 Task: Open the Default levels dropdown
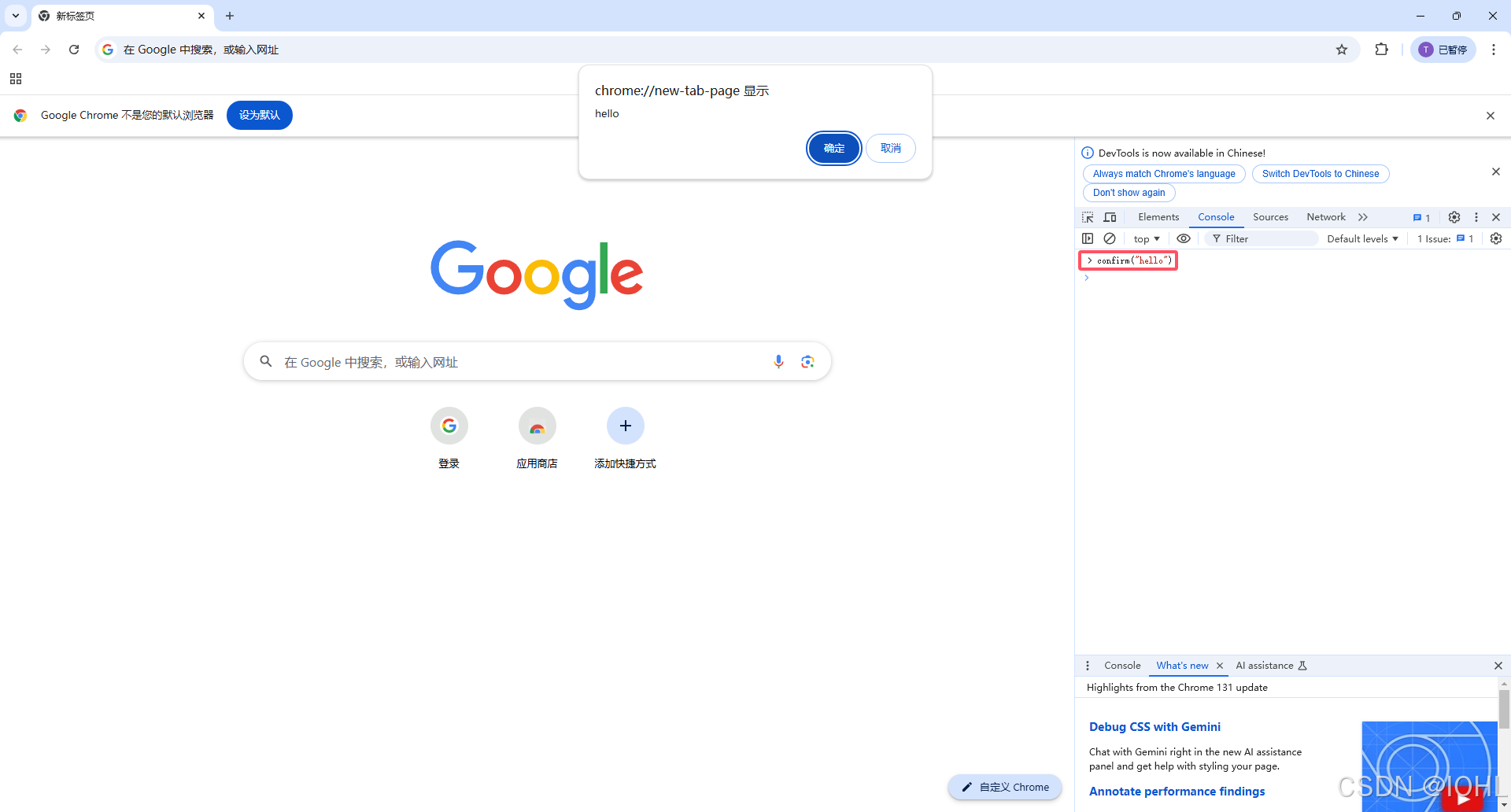[x=1362, y=238]
